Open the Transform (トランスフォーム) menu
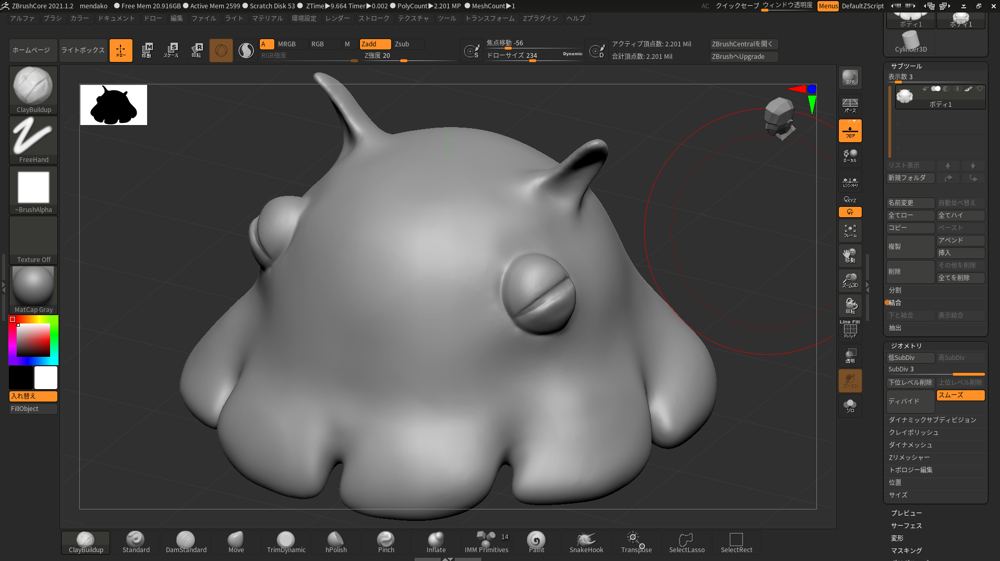 [x=489, y=18]
